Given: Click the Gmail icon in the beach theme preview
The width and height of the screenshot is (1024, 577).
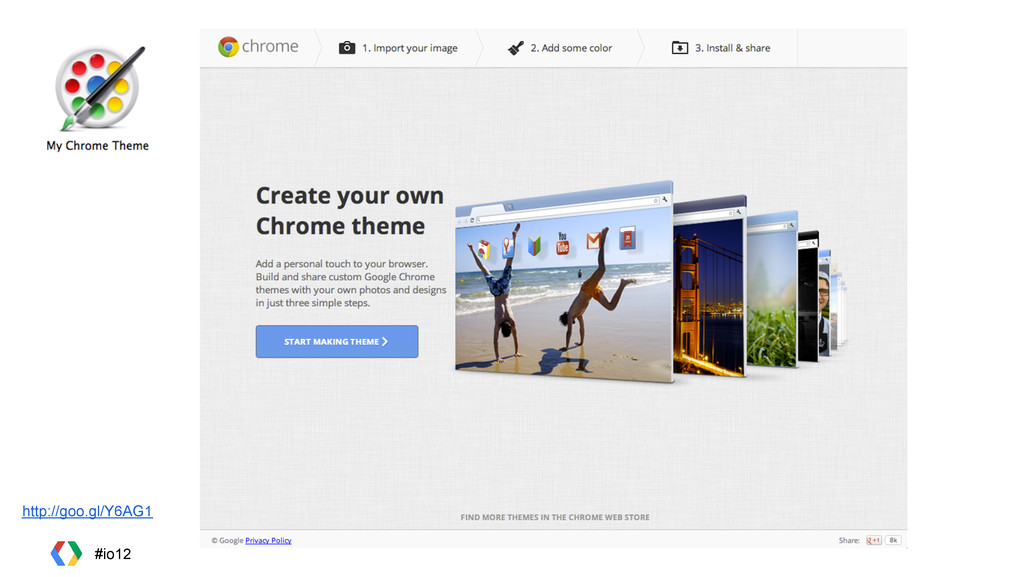Looking at the screenshot, I should 593,241.
